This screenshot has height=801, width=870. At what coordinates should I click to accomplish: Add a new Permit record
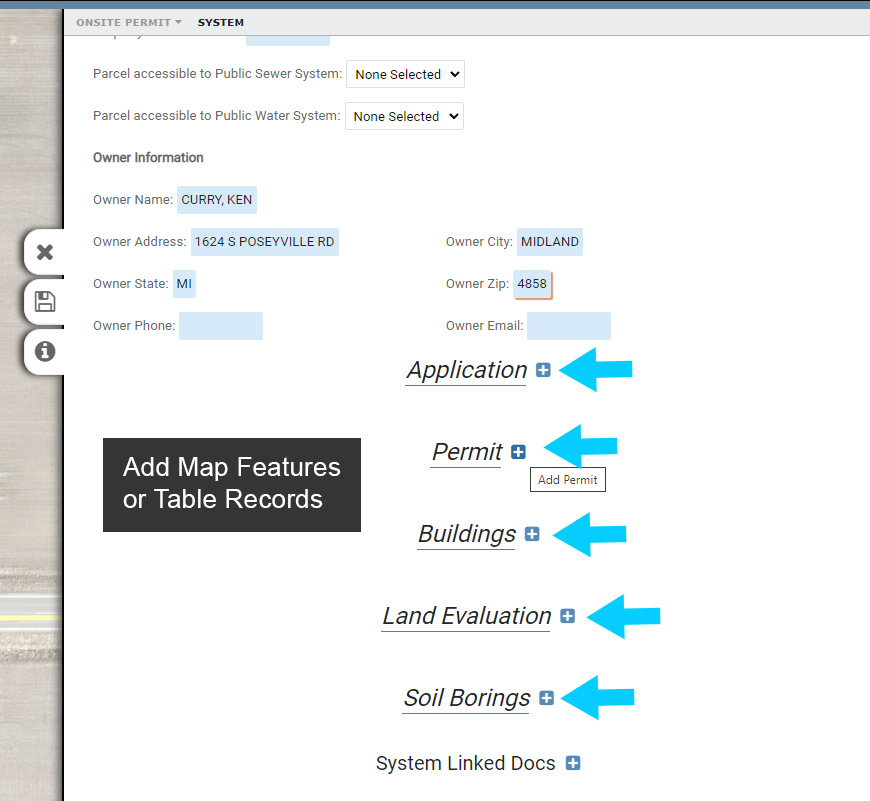(518, 452)
